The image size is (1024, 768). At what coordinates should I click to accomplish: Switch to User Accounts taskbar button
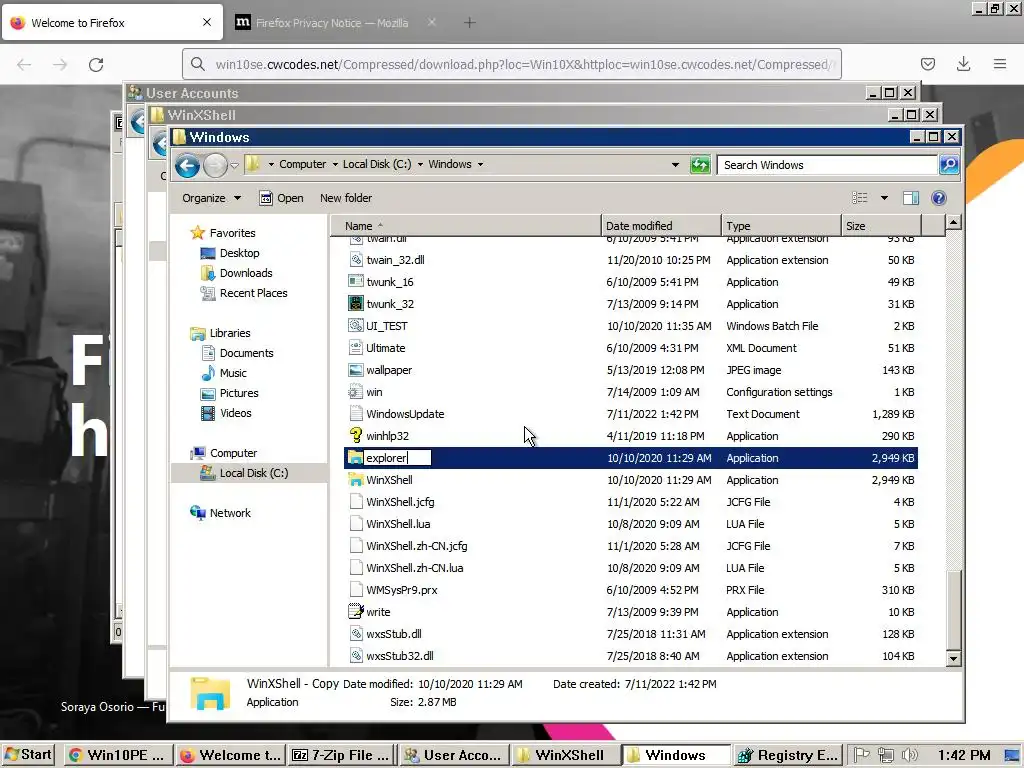[x=453, y=755]
